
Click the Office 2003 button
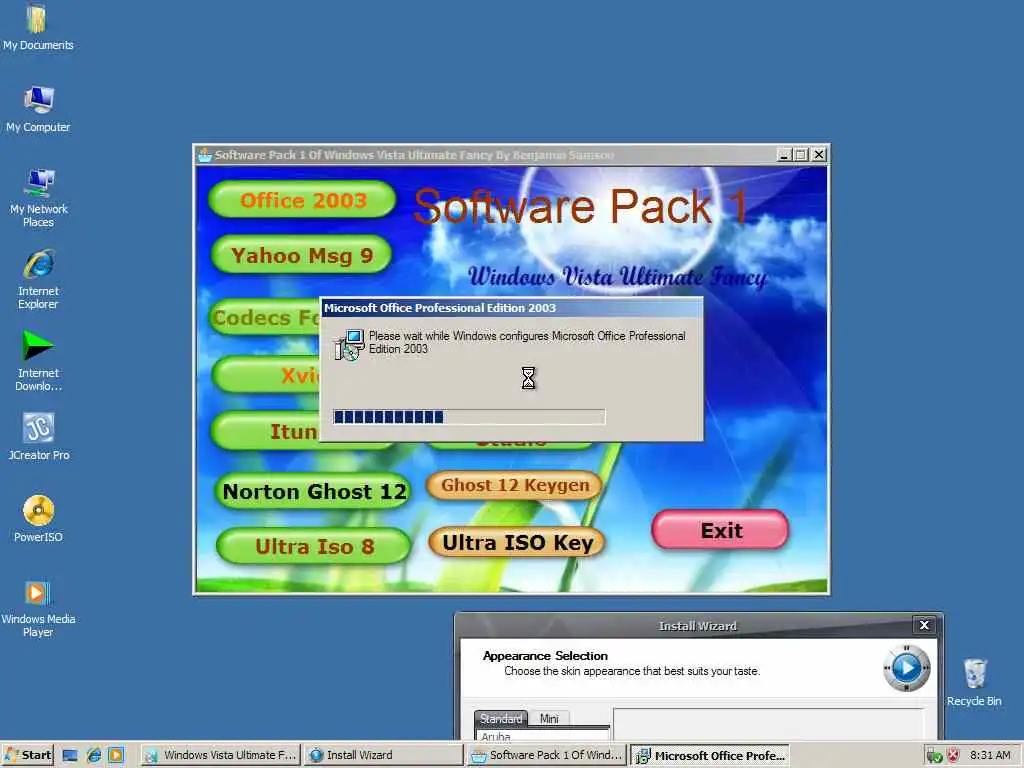click(302, 200)
